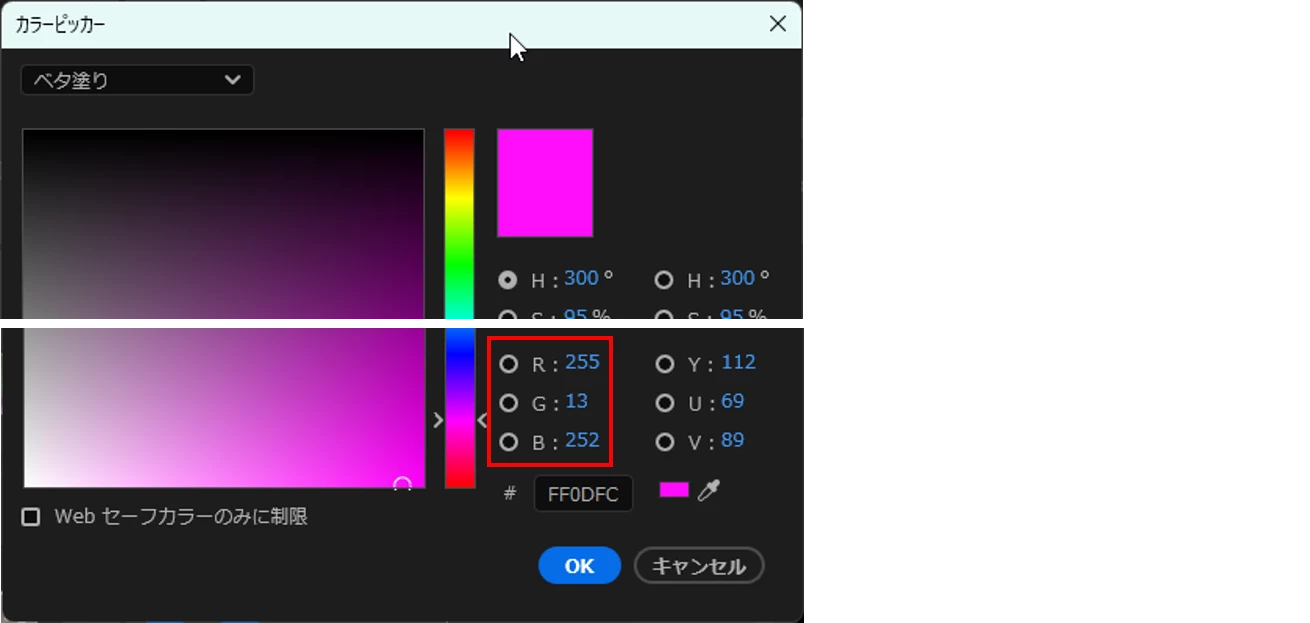
Task: Enable Web セーフカラーのみに制限 checkbox
Action: 31,517
